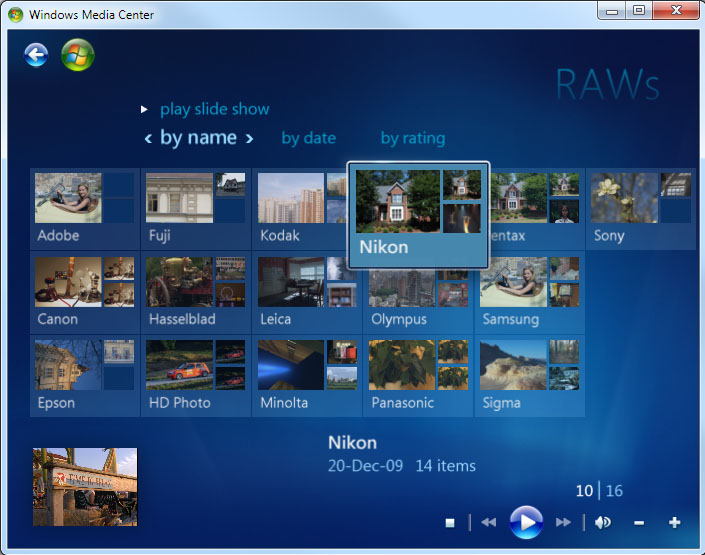705x555 pixels.
Task: Fast forward with the double-right arrow button
Action: pos(563,522)
